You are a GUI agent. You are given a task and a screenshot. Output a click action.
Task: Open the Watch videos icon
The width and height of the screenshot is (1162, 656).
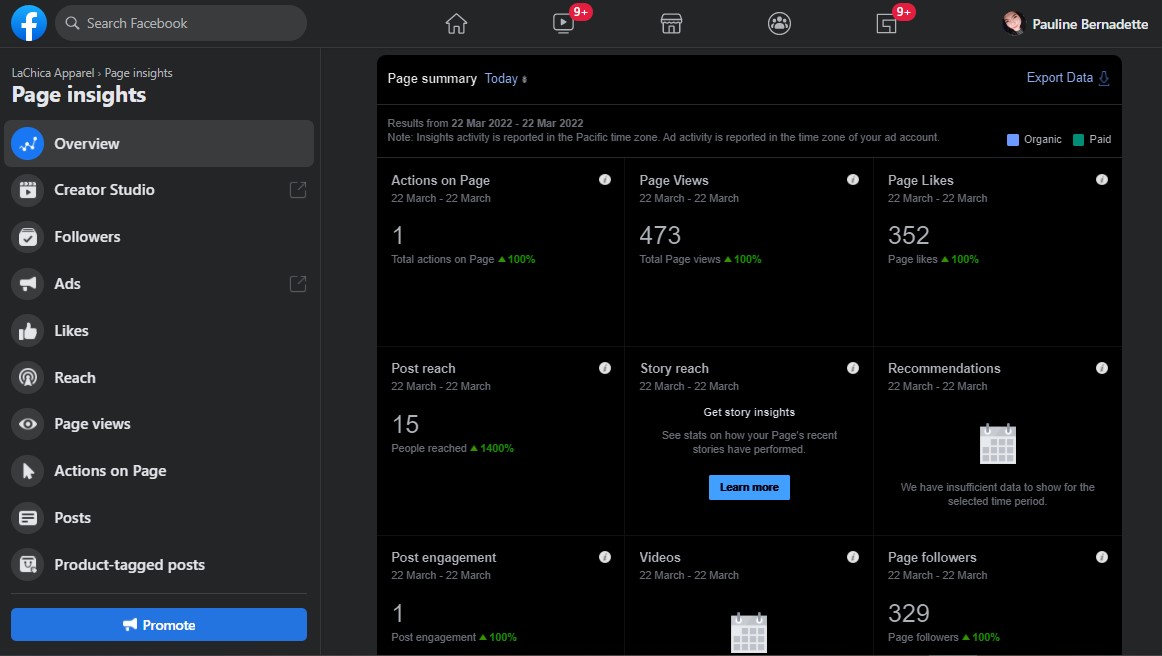(x=563, y=24)
